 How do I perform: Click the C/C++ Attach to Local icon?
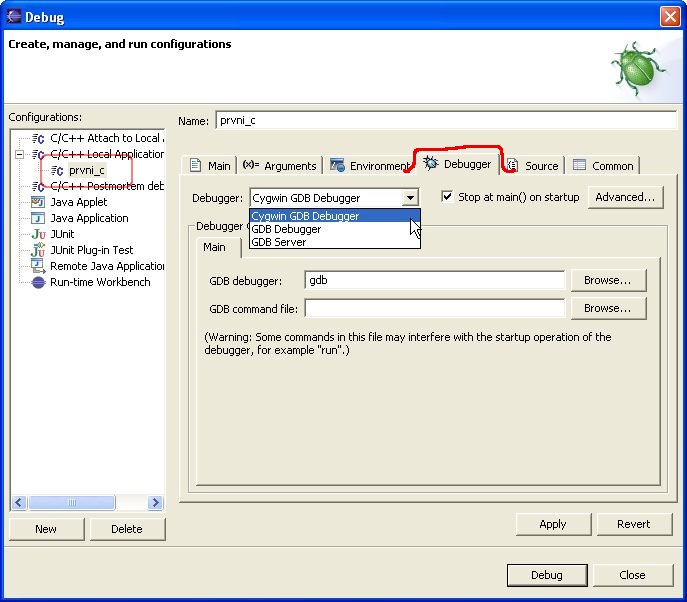[38, 138]
